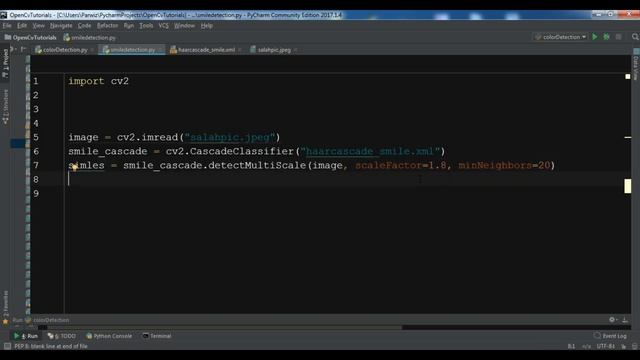
Task: Open Search Everywhere magnifier icon
Action: 635,37
